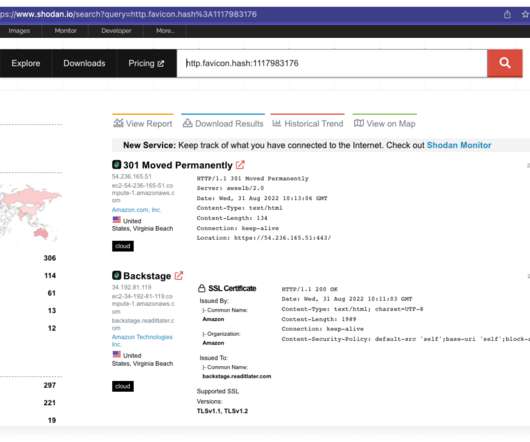Click the cloud tag under Backstage result
The height and width of the screenshot is (442, 530).
tap(123, 386)
